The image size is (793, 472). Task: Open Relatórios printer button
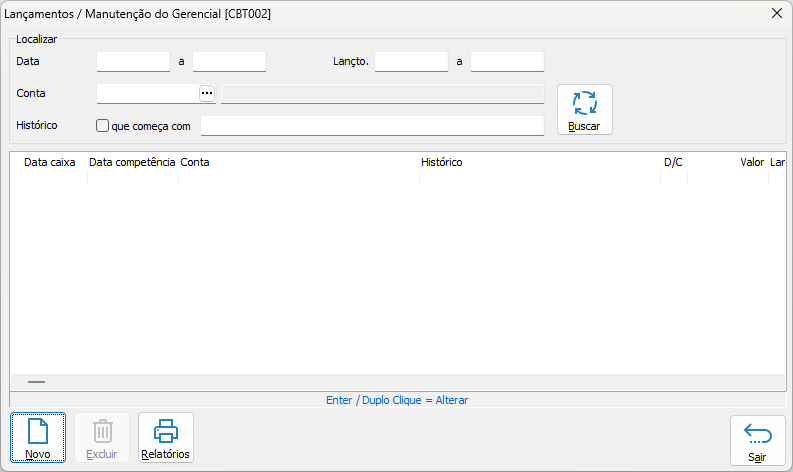166,438
